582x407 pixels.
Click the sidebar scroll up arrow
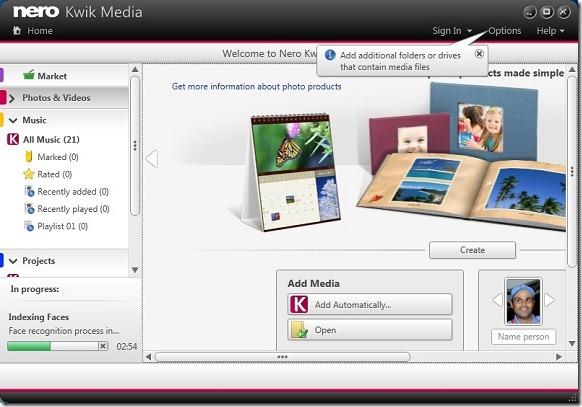point(135,69)
